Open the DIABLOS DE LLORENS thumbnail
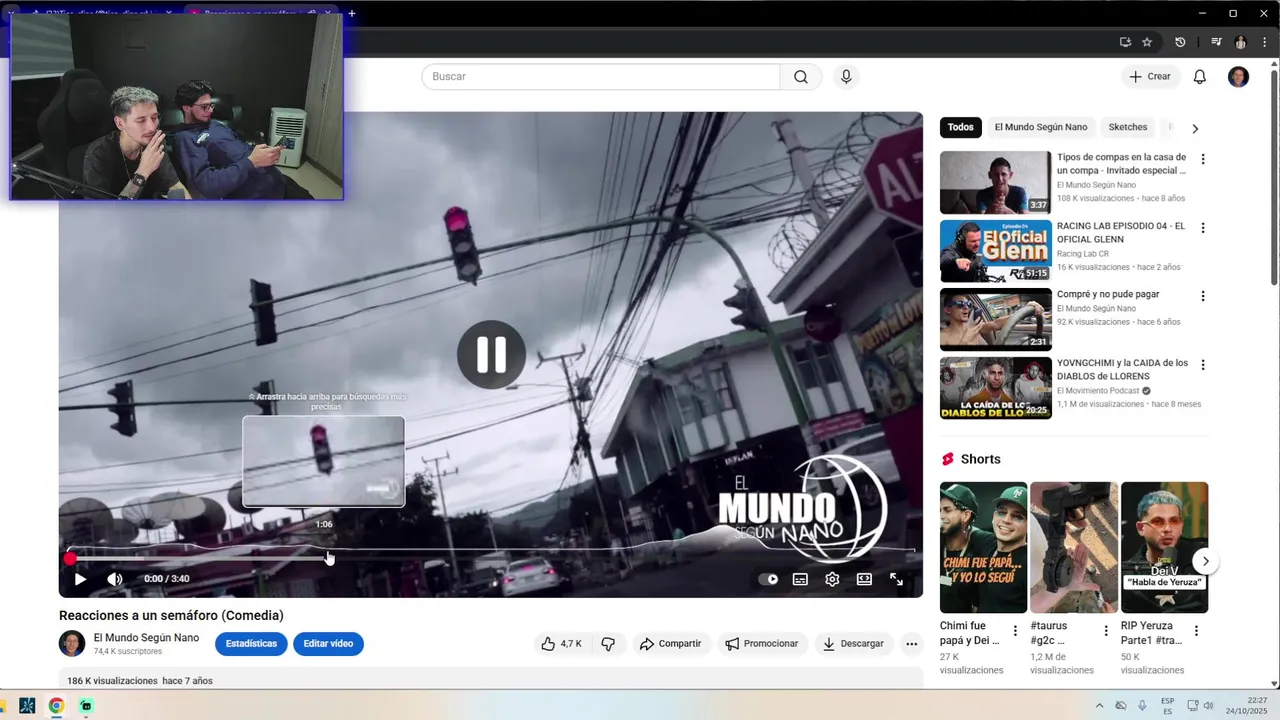The image size is (1280, 720). (x=996, y=388)
